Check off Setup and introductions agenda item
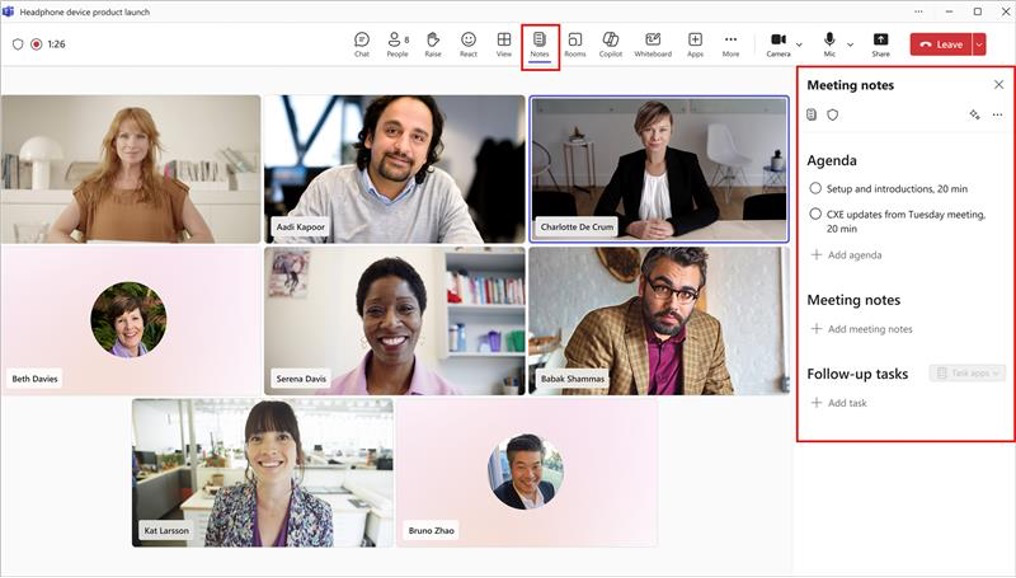The image size is (1016, 578). coord(815,188)
